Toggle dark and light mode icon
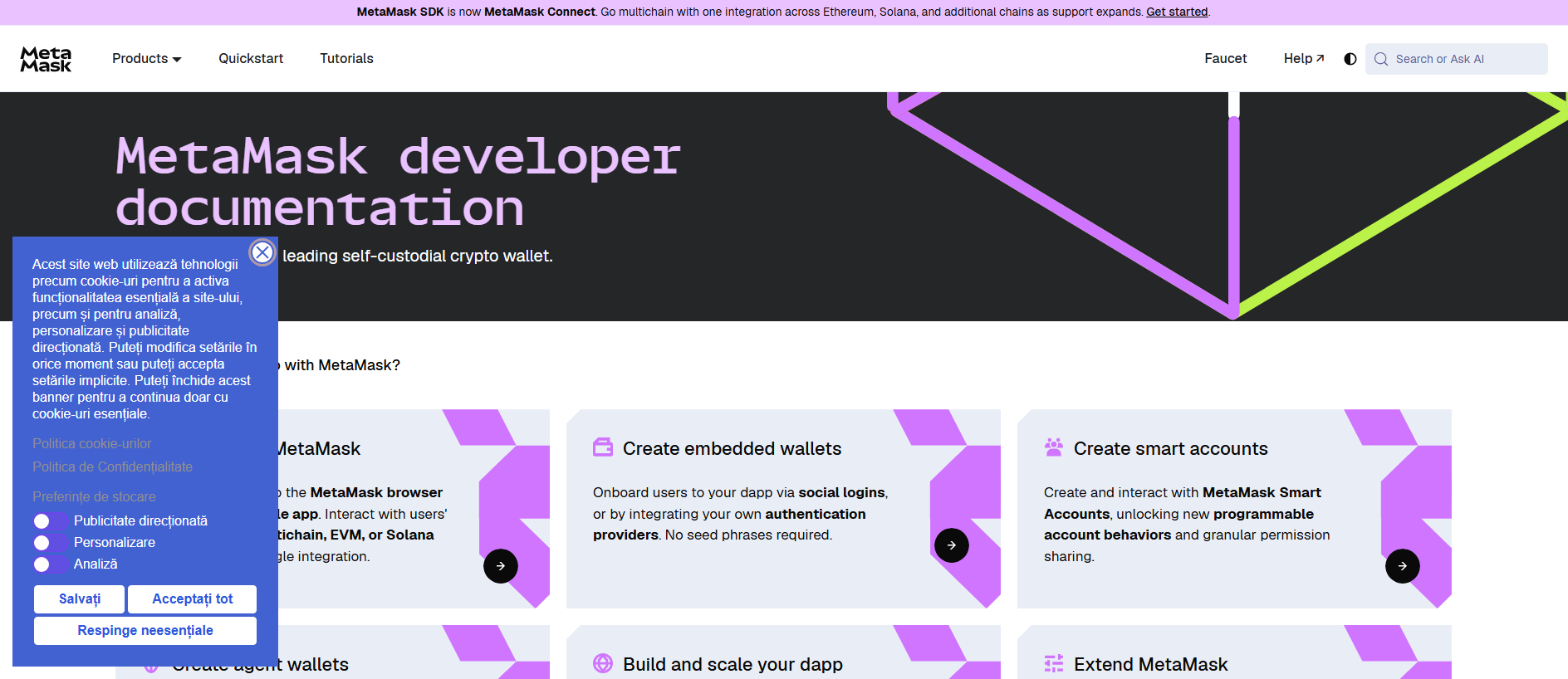 pyautogui.click(x=1350, y=59)
